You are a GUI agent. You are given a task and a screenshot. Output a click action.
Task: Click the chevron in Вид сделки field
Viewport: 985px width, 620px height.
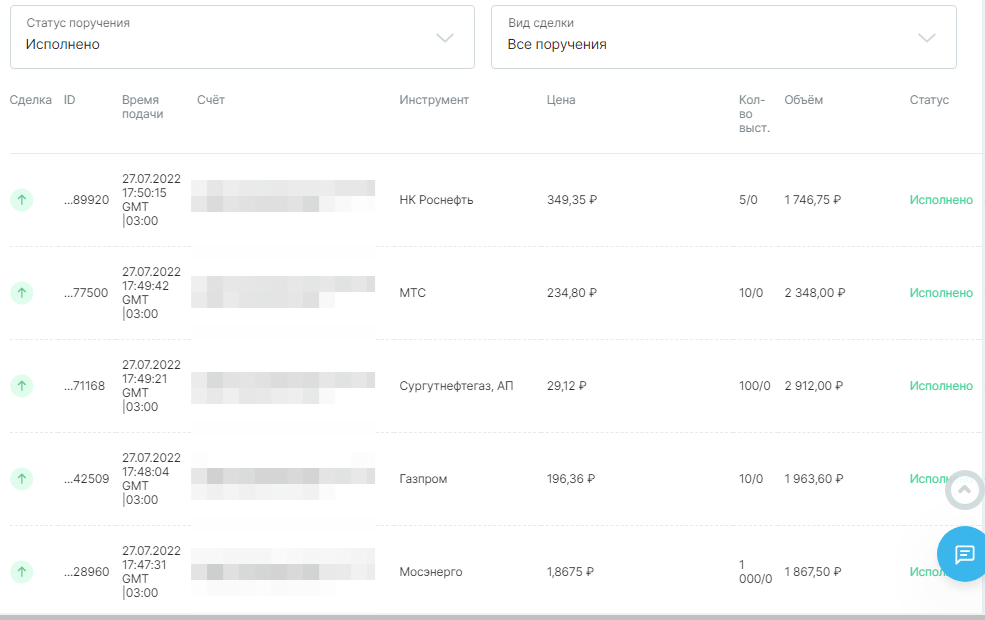pos(927,38)
